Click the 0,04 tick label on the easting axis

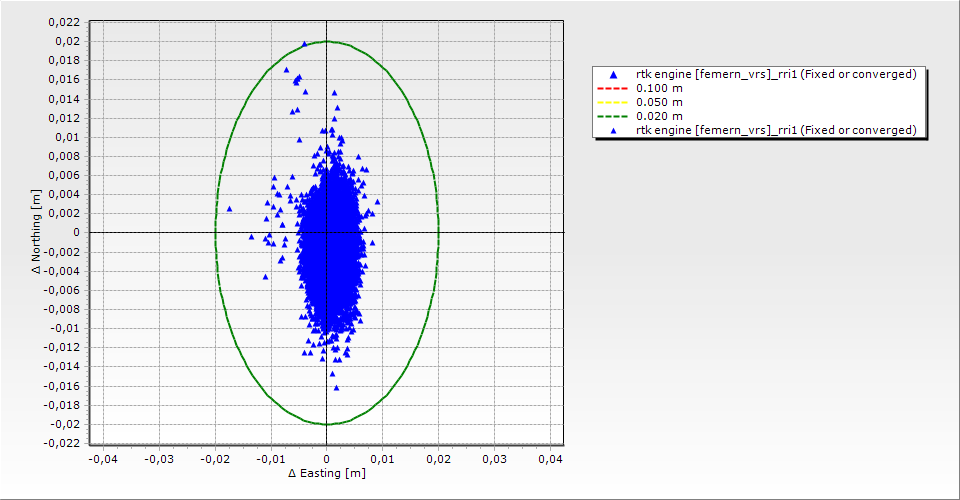click(550, 459)
